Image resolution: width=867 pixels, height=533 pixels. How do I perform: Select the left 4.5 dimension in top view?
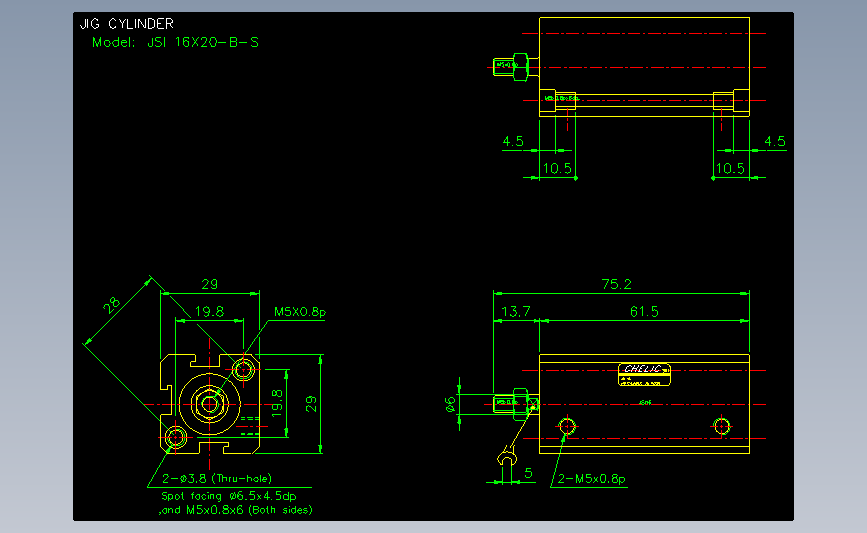[x=513, y=142]
